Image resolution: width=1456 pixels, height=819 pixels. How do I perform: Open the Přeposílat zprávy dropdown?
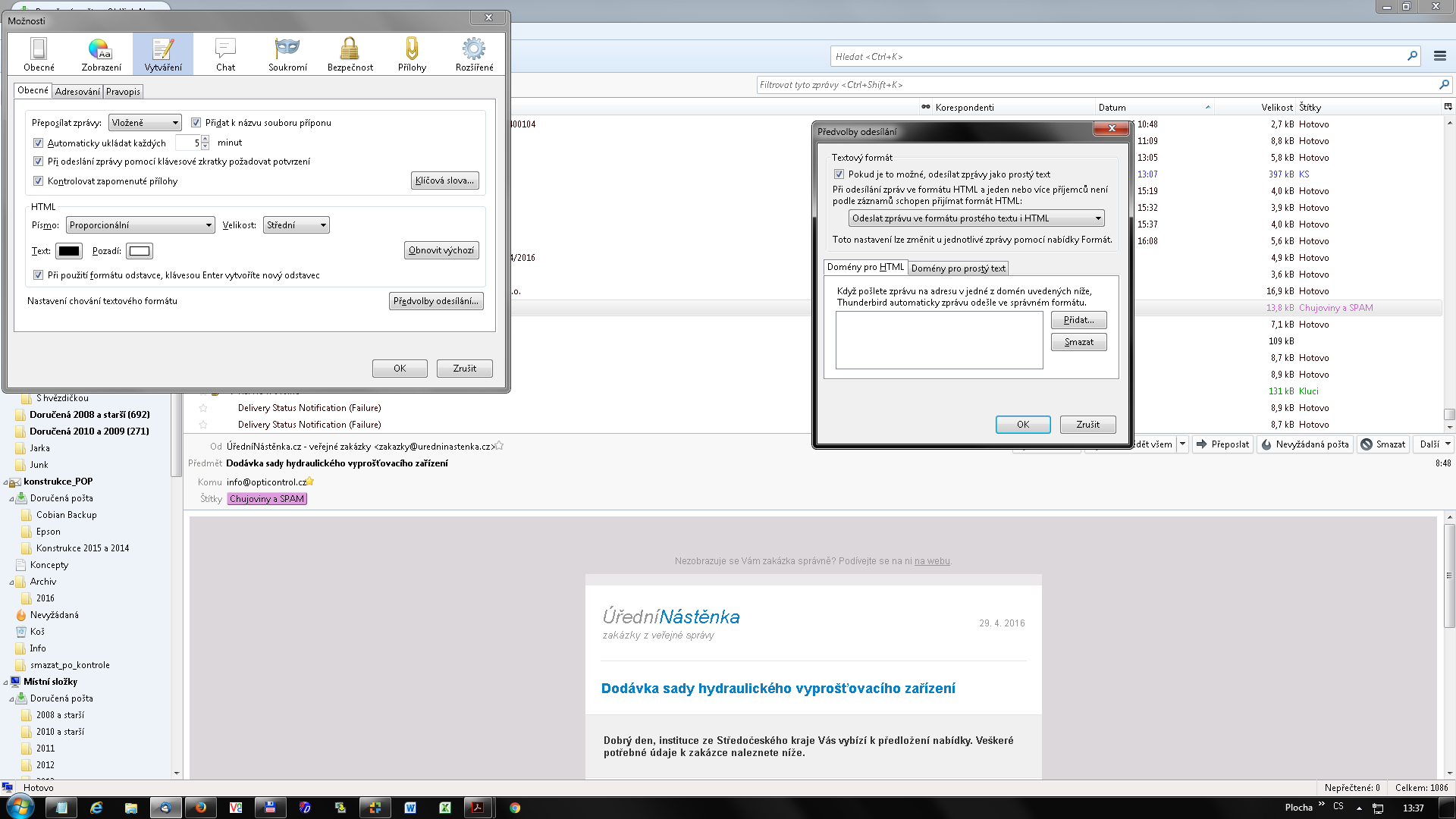tap(145, 123)
